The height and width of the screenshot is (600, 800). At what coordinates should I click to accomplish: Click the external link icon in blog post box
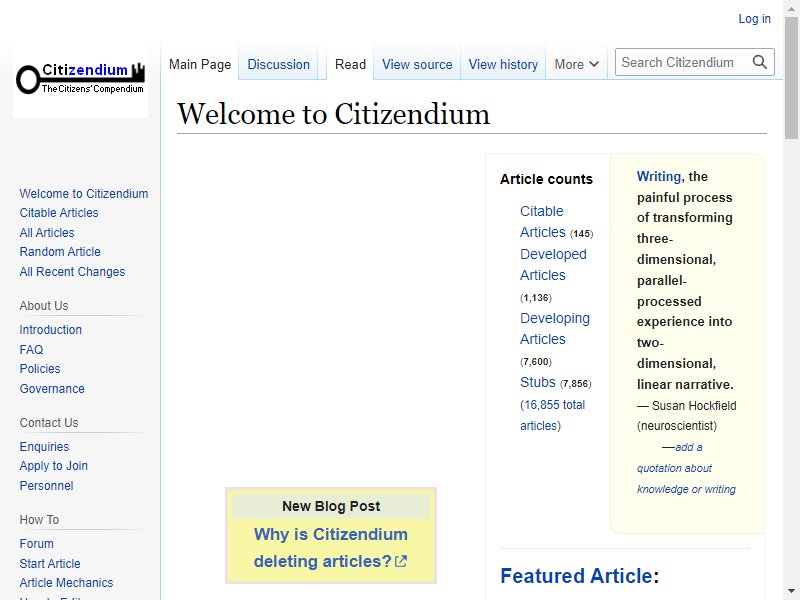click(x=401, y=562)
